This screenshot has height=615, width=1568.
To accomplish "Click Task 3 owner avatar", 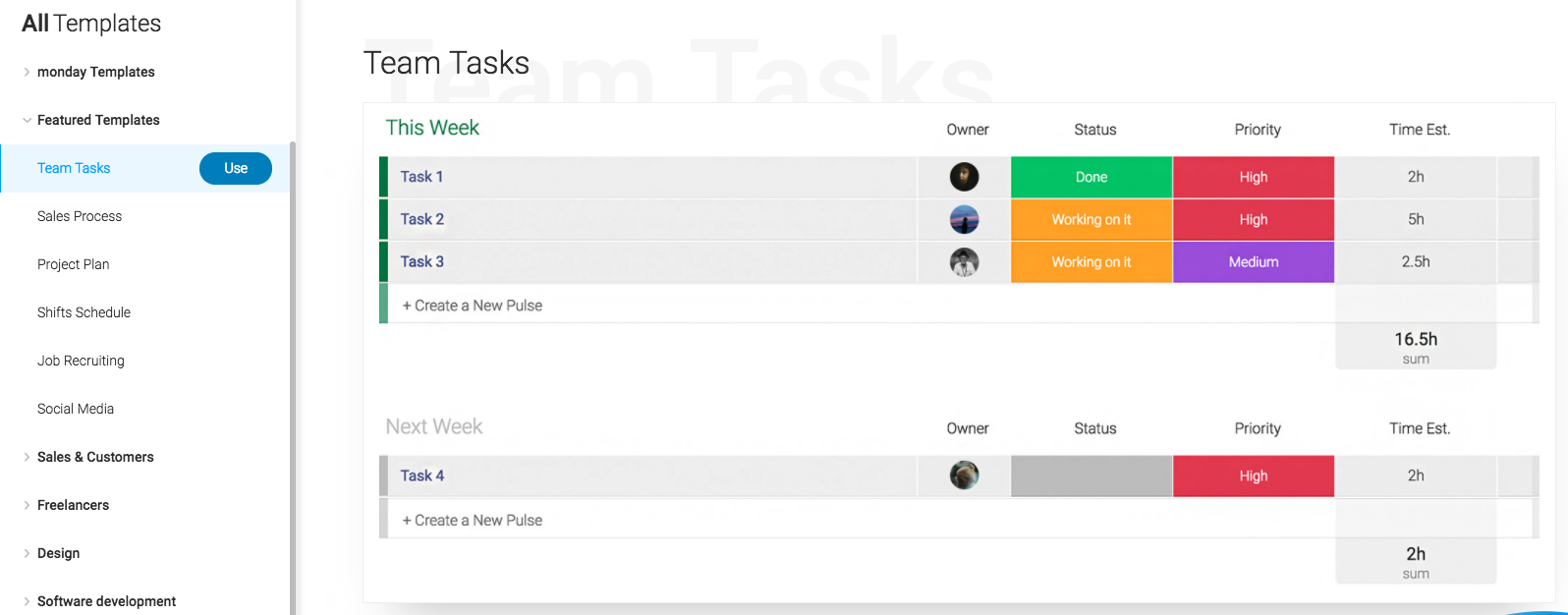I will coord(964,262).
